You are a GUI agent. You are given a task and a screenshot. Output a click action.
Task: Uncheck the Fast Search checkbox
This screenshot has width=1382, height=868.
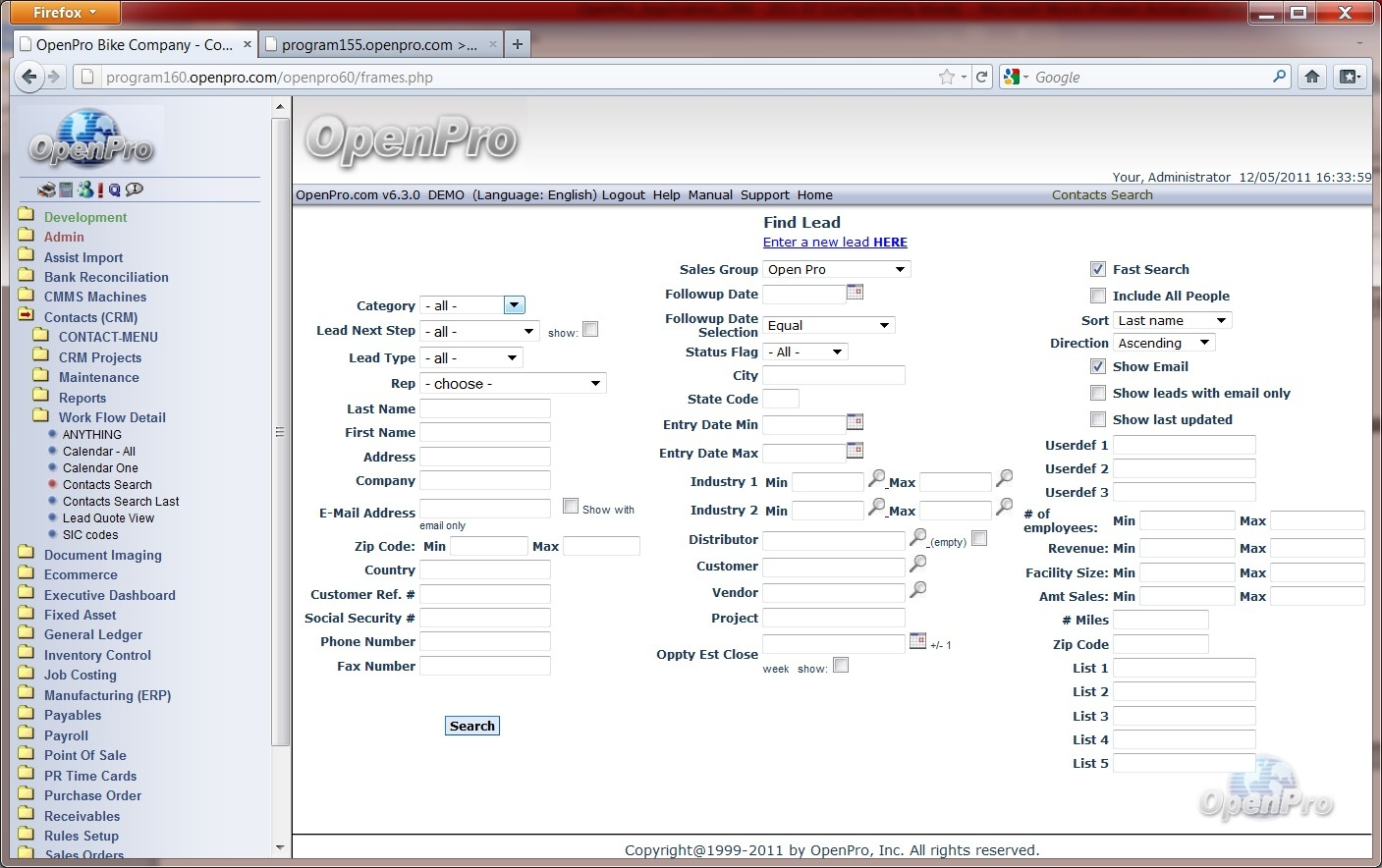[x=1098, y=269]
